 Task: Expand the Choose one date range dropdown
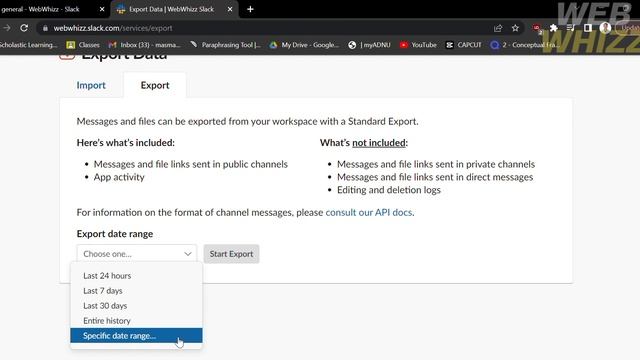click(137, 254)
